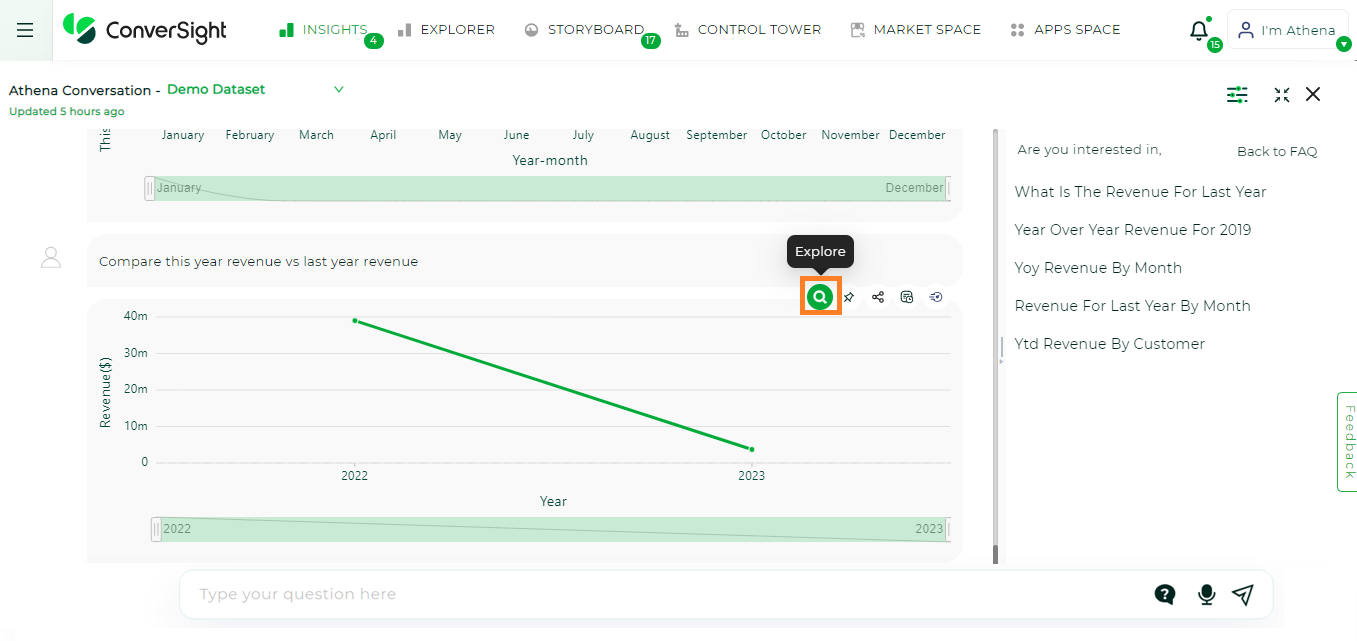Pin the revenue comparison chart

849,297
